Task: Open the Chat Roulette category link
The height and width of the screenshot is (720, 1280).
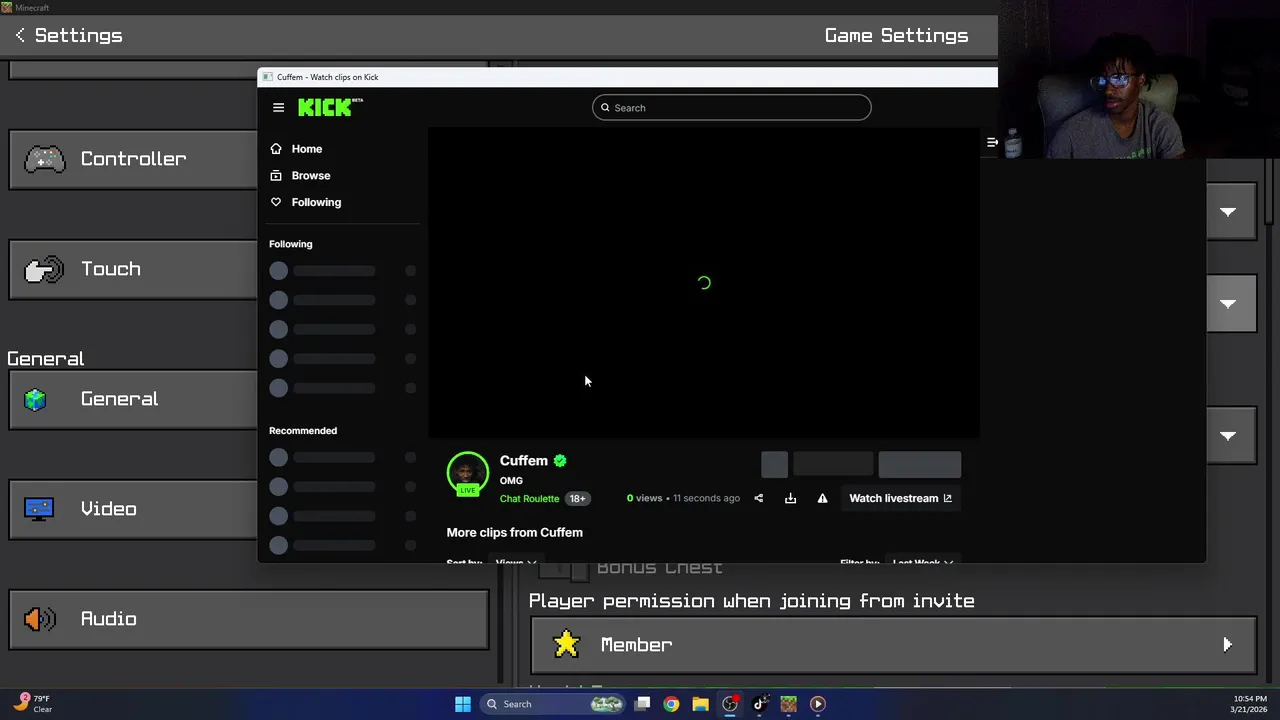Action: pos(529,499)
